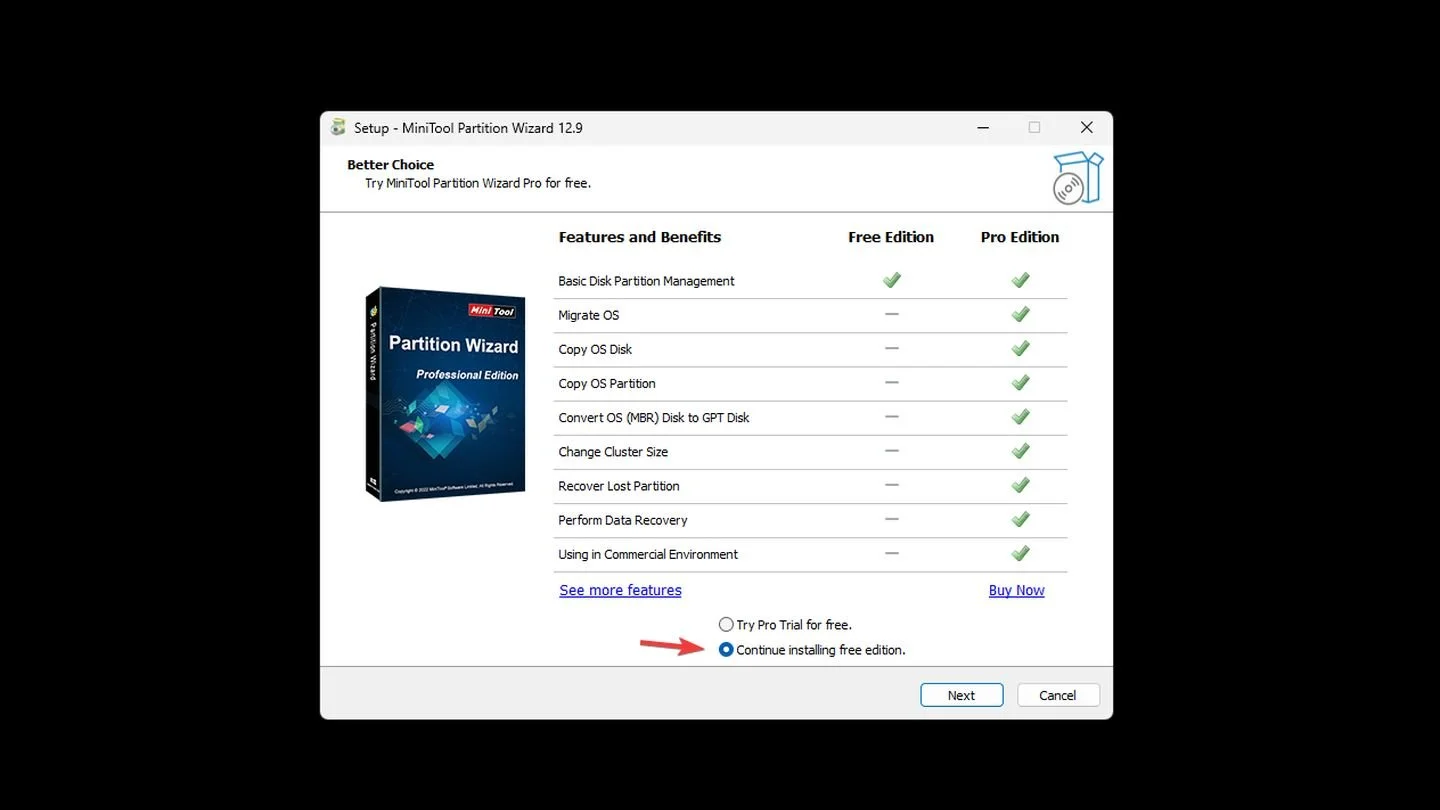Click Pro Edition checkmark for Migrate OS
The width and height of the screenshot is (1440, 810).
click(x=1020, y=314)
